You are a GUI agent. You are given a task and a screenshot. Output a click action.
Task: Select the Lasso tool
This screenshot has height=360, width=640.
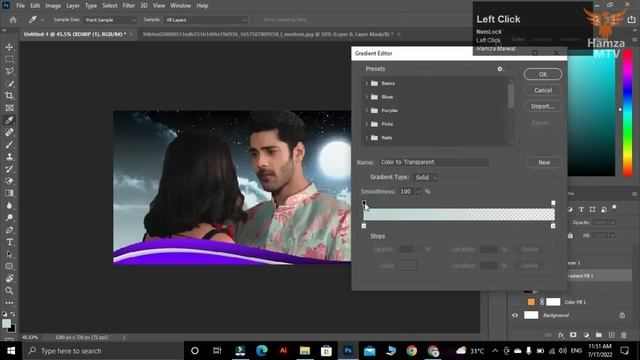(9, 71)
